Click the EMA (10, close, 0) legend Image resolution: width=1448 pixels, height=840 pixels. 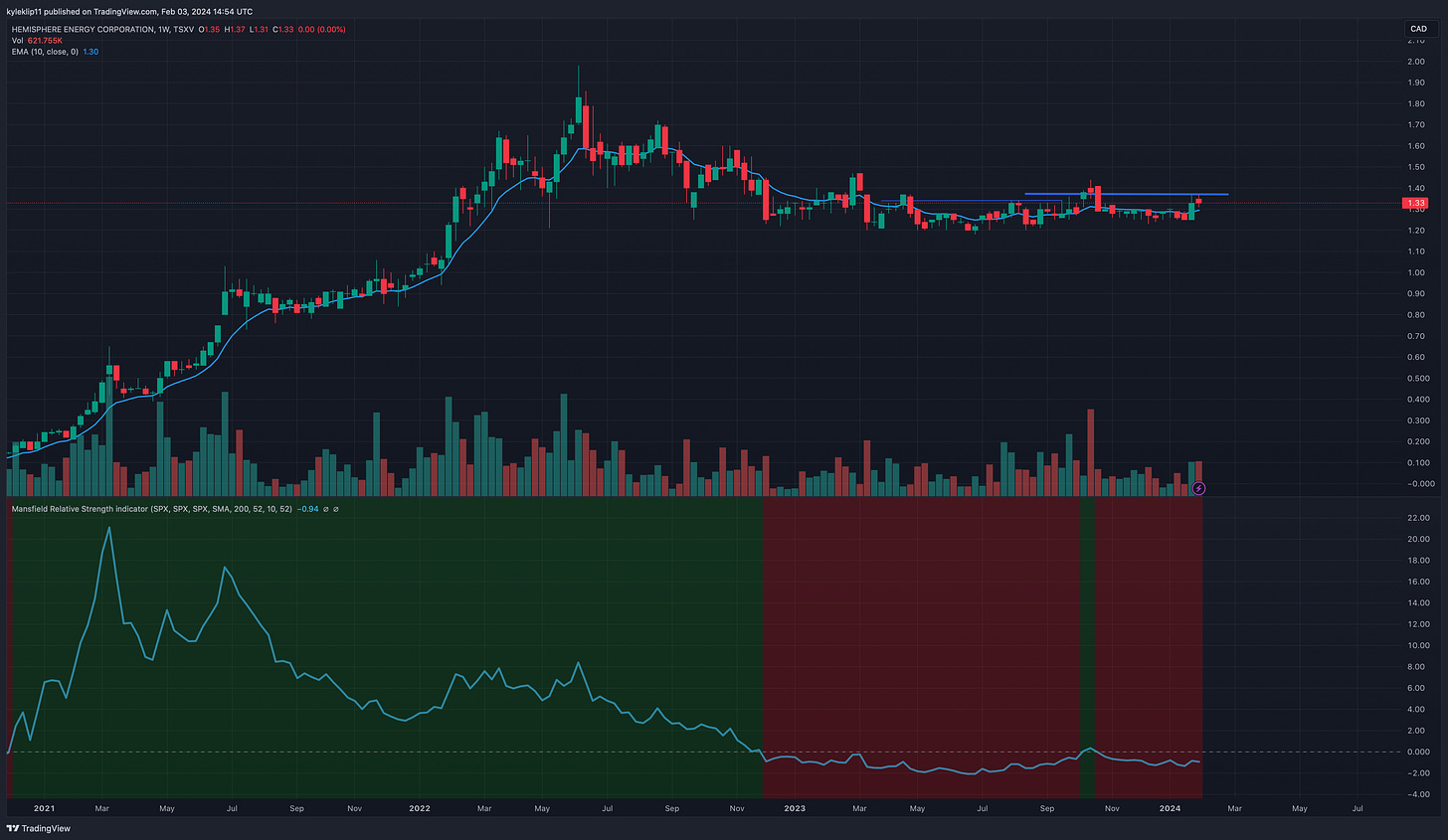coord(45,52)
